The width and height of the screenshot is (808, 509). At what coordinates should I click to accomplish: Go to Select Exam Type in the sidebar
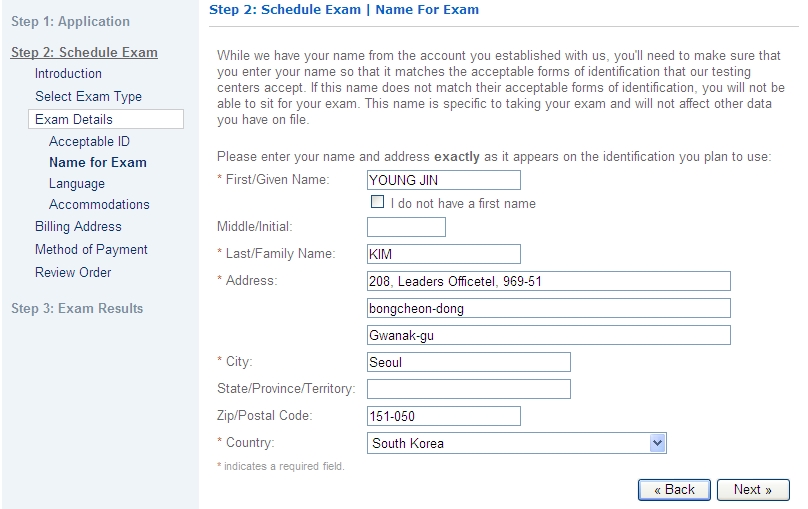pos(88,96)
